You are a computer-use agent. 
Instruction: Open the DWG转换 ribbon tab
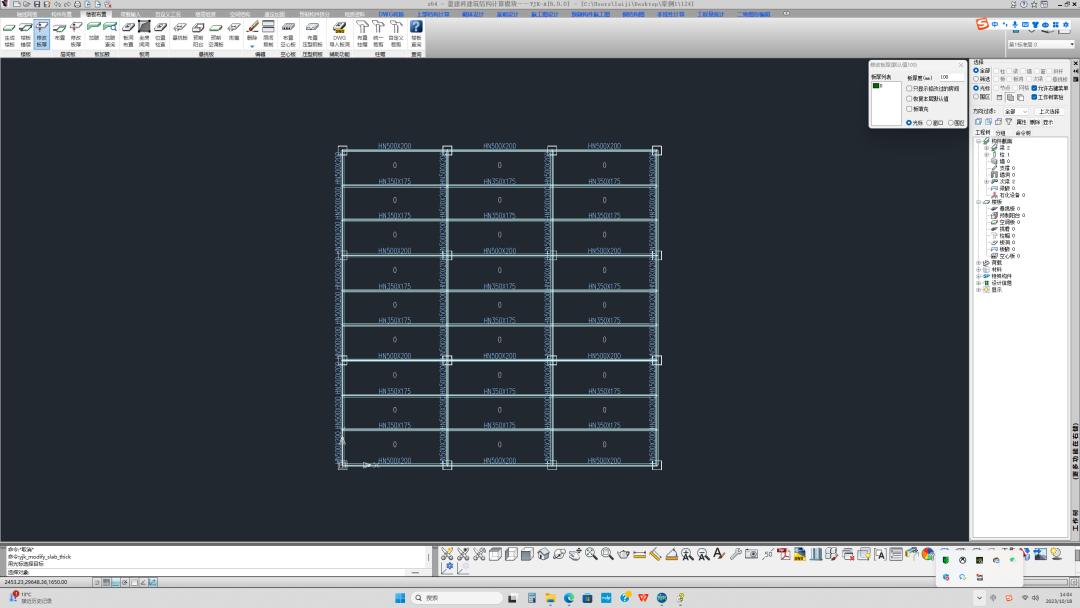(x=391, y=14)
